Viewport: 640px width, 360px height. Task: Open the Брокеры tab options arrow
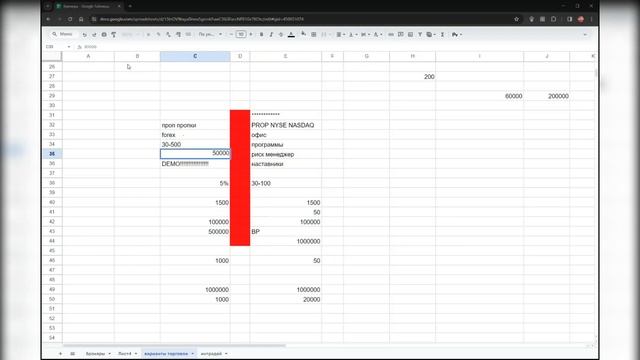pos(109,354)
